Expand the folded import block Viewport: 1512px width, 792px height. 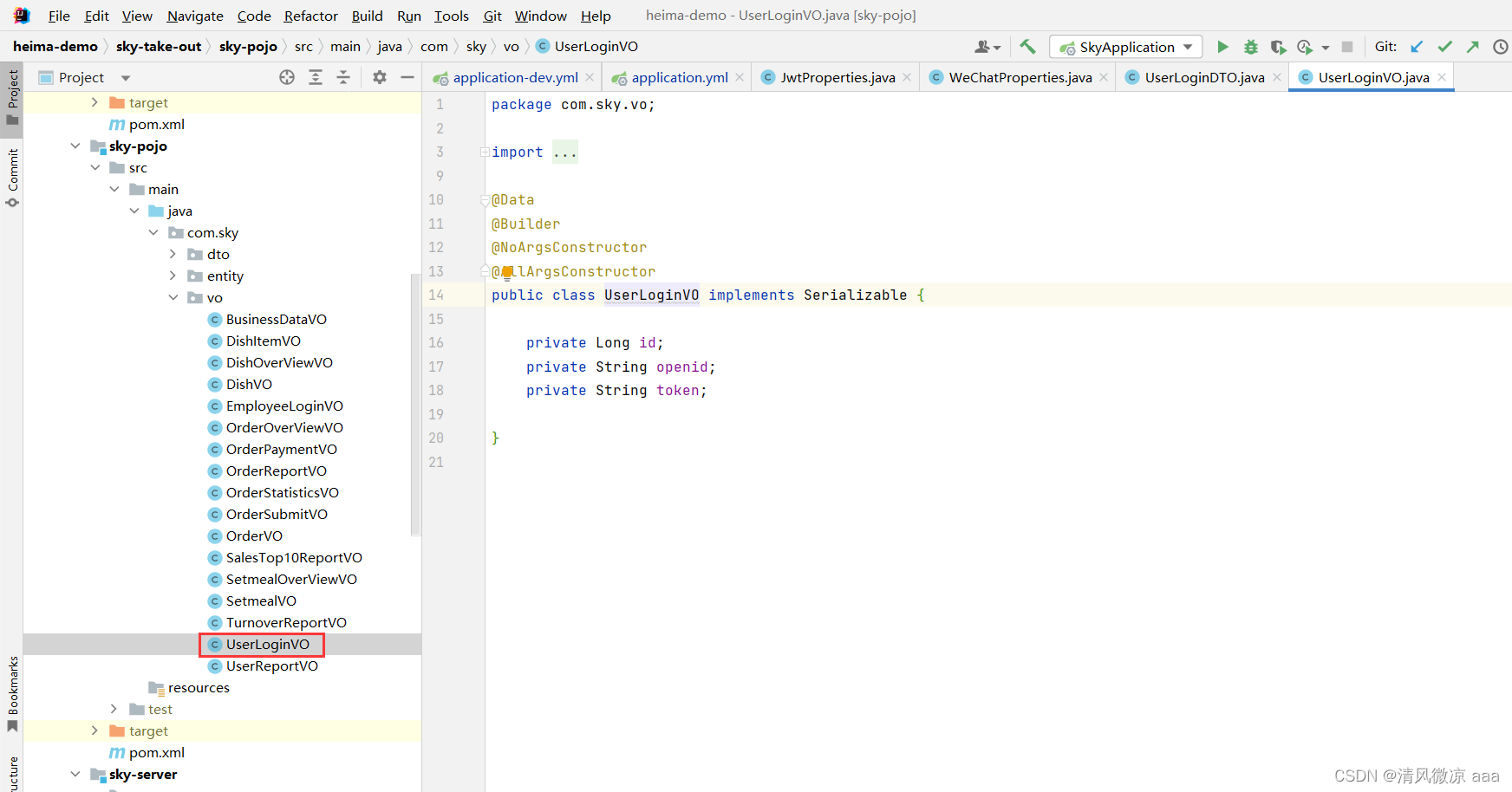click(x=485, y=153)
